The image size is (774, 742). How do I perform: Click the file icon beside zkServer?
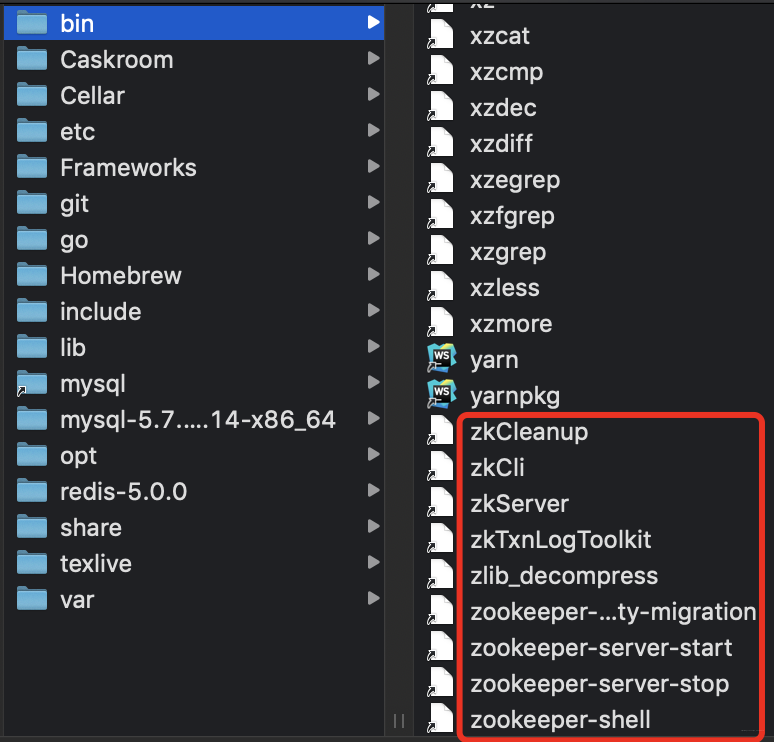click(x=441, y=503)
